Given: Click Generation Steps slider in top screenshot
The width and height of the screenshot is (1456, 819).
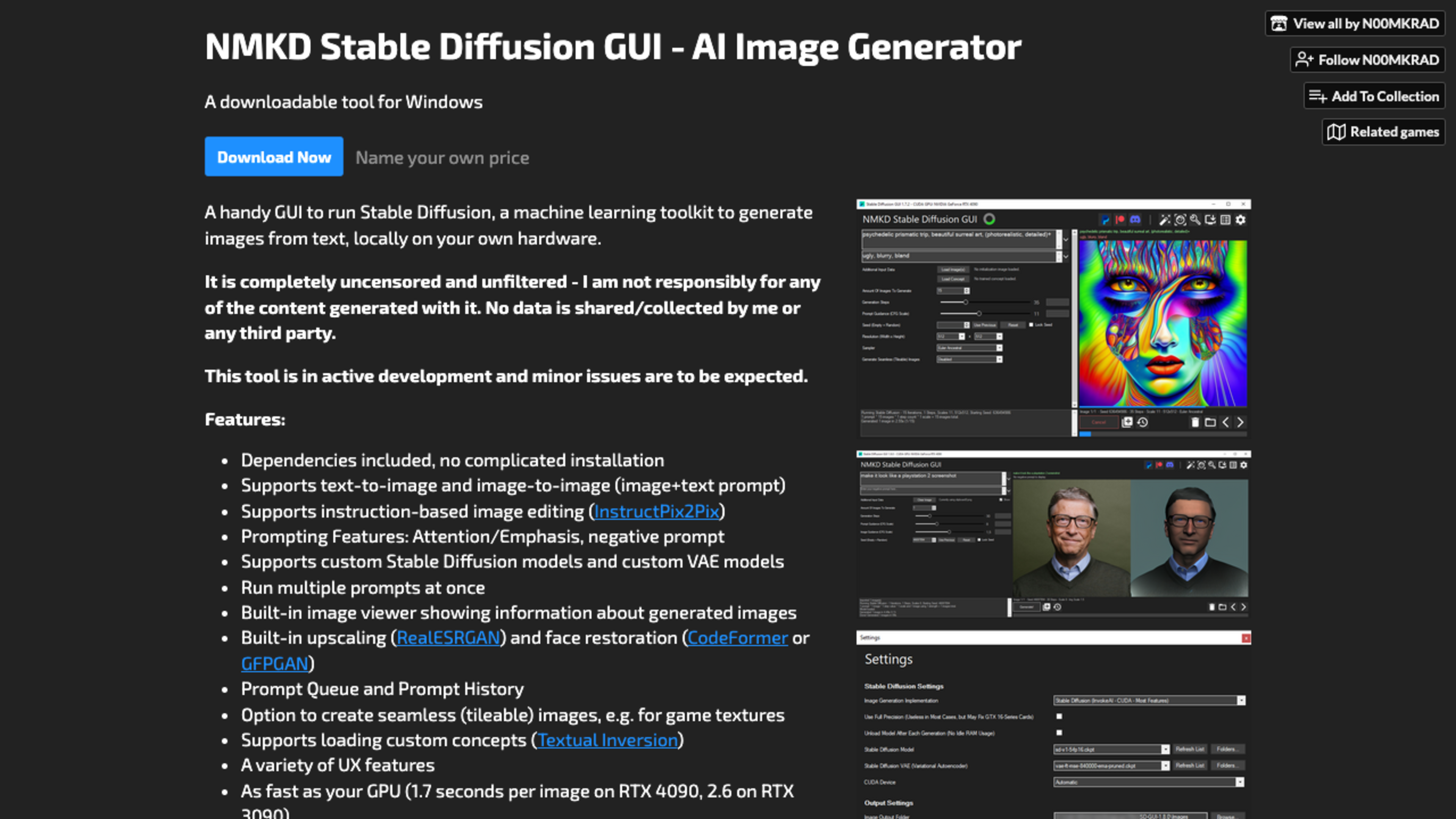Looking at the screenshot, I should coord(965,303).
